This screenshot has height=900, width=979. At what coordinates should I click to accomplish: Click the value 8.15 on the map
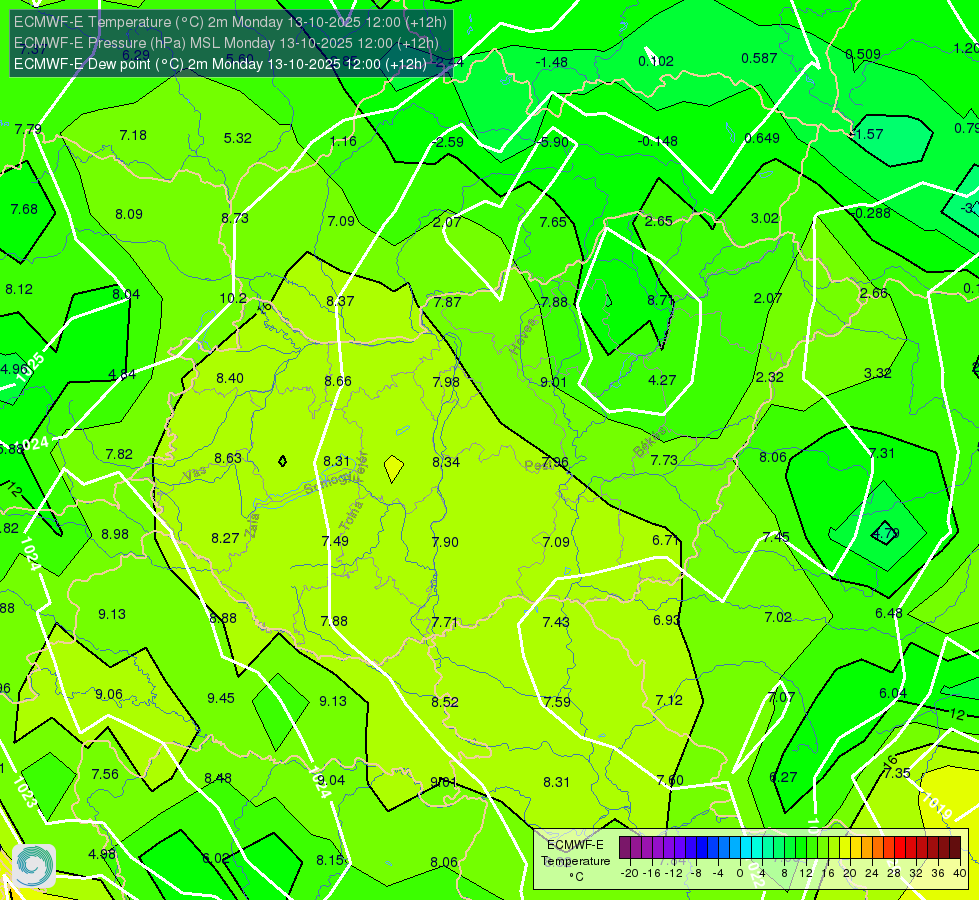pyautogui.click(x=330, y=860)
